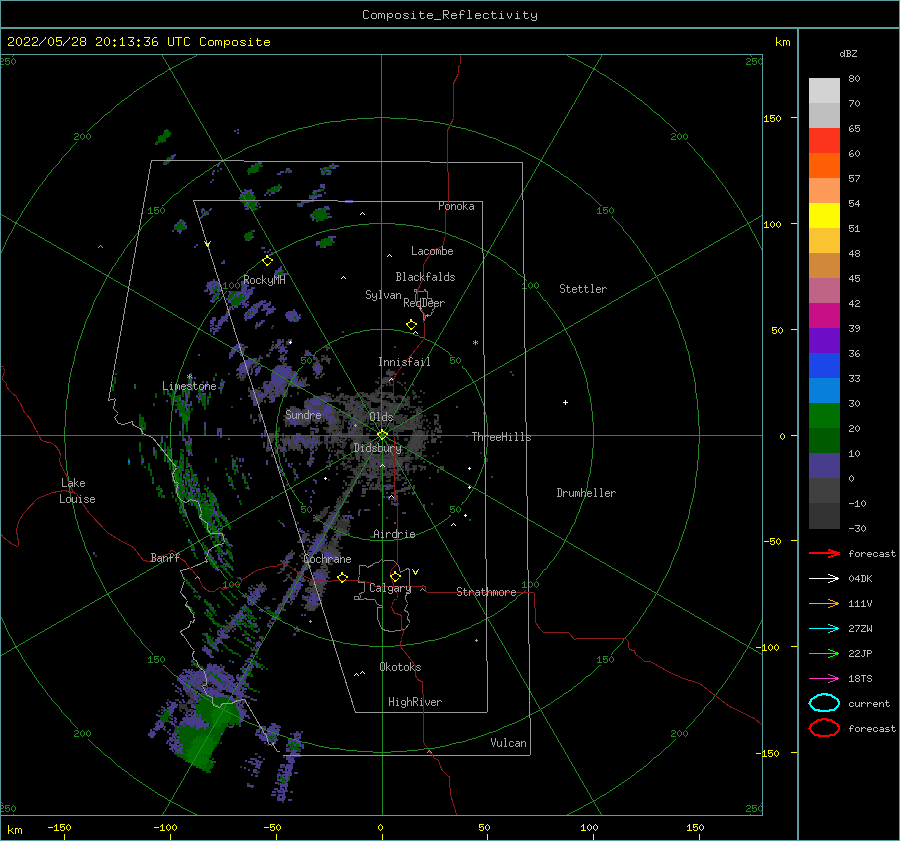Viewport: 900px width, 841px height.
Task: Click the Blackfalds town label
Action: point(425,277)
